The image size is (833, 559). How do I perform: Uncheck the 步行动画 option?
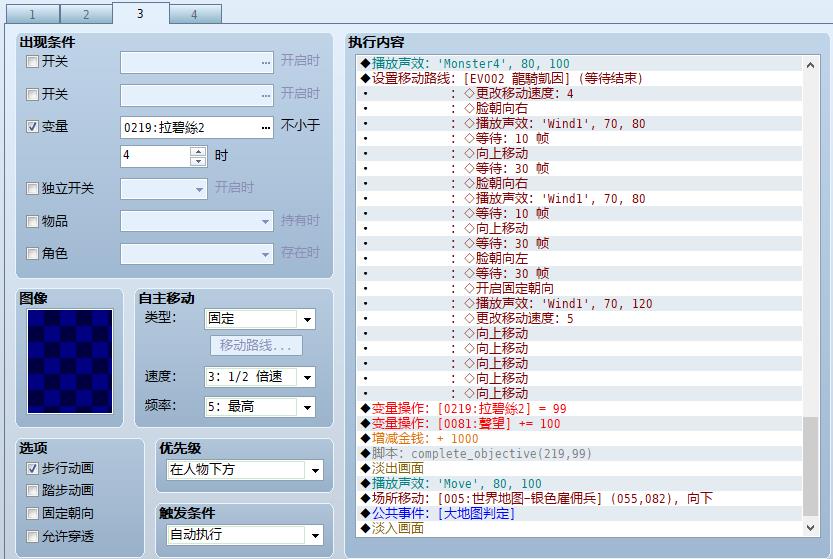point(32,469)
